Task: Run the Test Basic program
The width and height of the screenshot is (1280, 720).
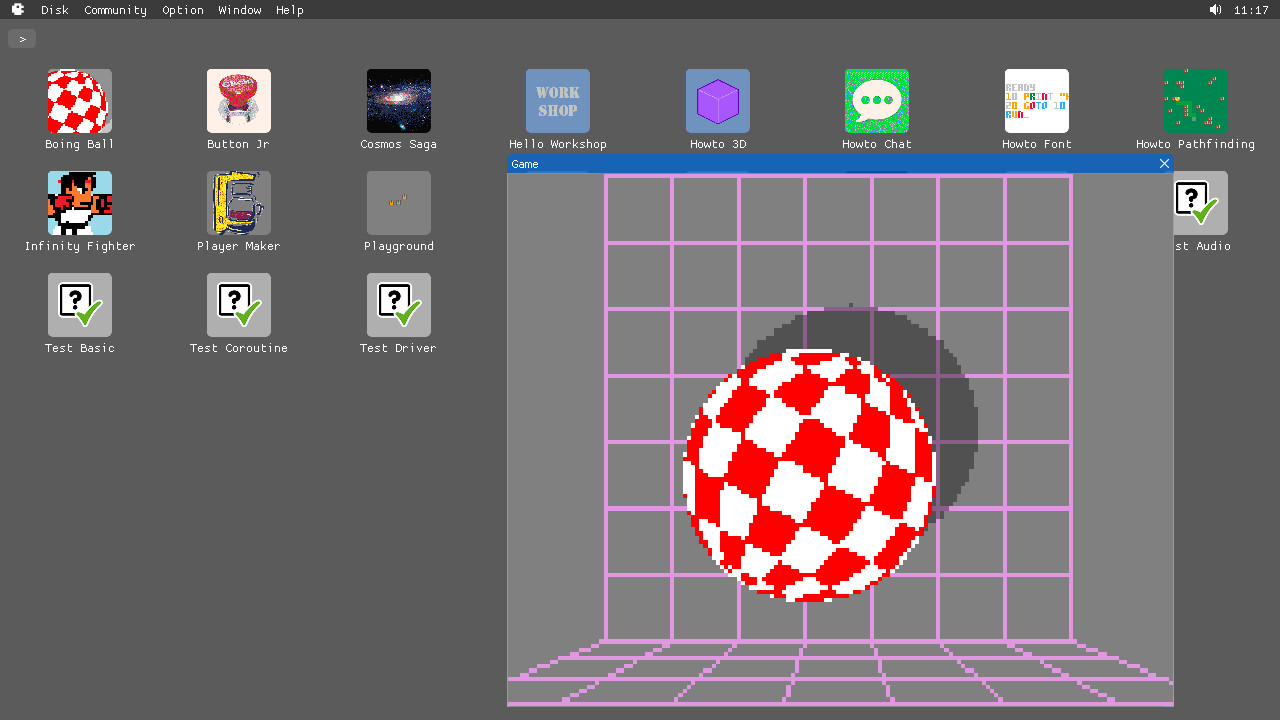Action: click(x=79, y=305)
